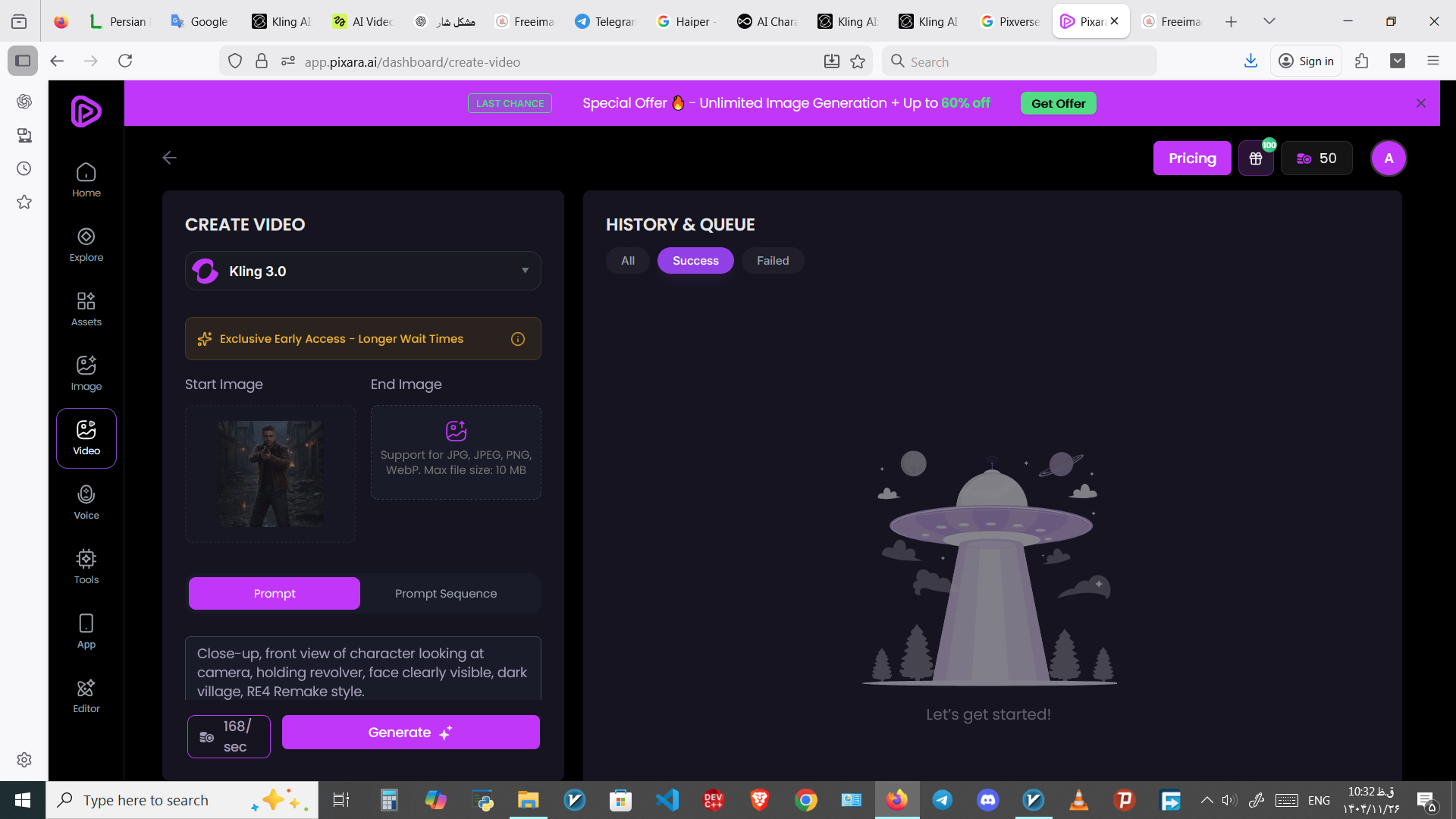Click the 168/sec credit cost indicator
This screenshot has height=819, width=1456.
pyautogui.click(x=229, y=736)
